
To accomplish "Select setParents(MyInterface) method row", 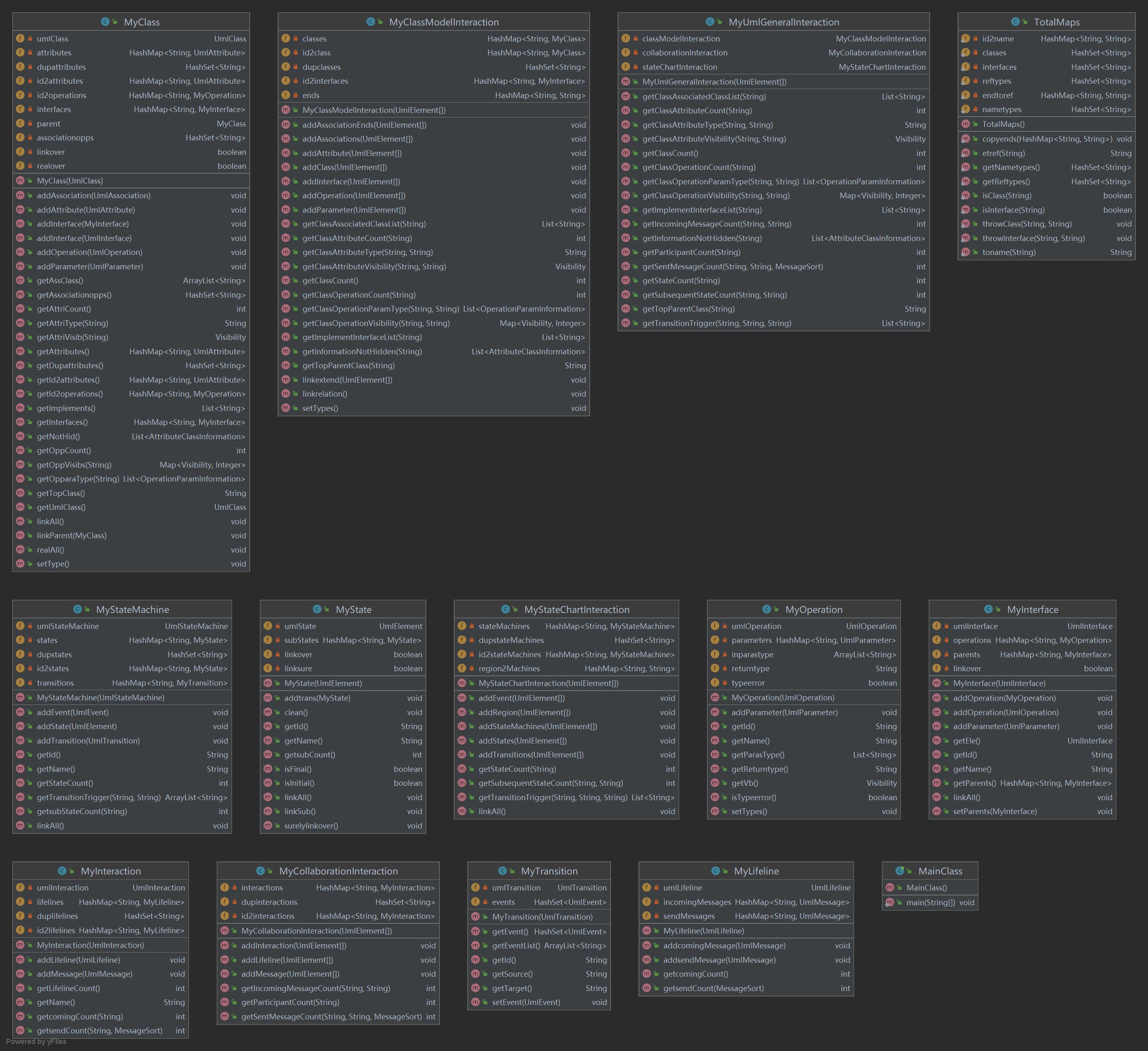I will 1022,811.
